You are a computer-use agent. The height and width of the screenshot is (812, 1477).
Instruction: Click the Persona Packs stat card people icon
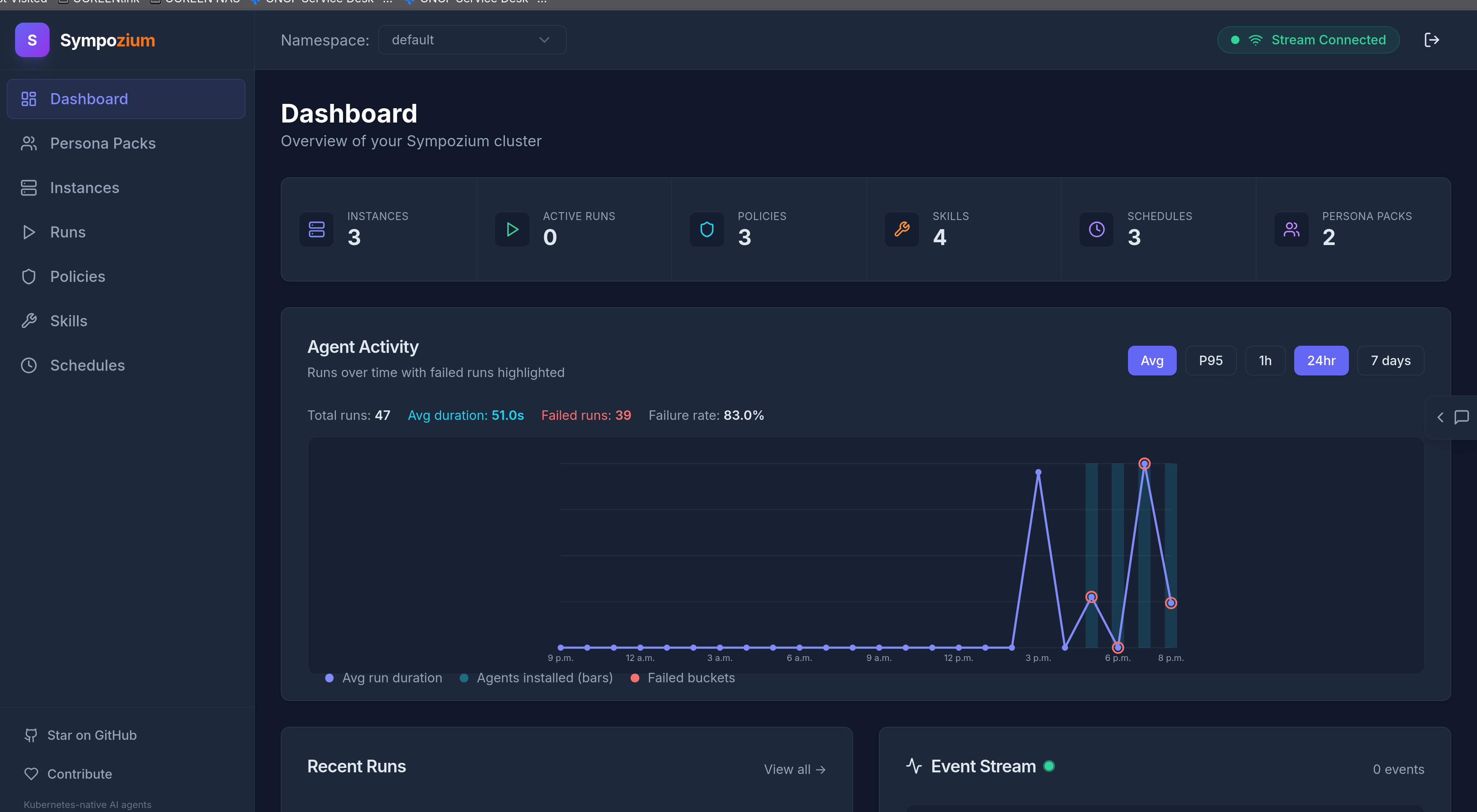tap(1292, 229)
